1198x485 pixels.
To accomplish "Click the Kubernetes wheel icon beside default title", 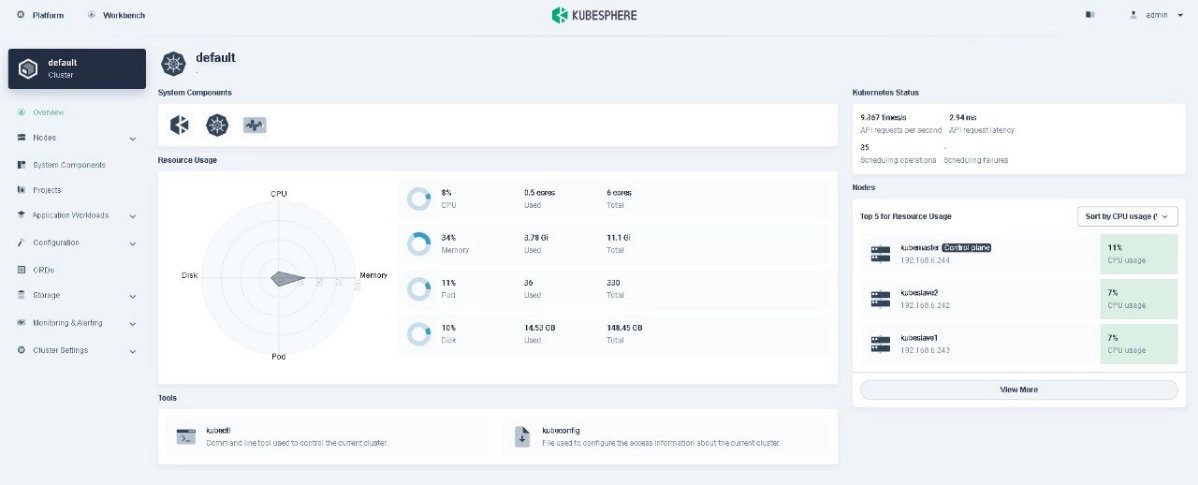I will (173, 63).
